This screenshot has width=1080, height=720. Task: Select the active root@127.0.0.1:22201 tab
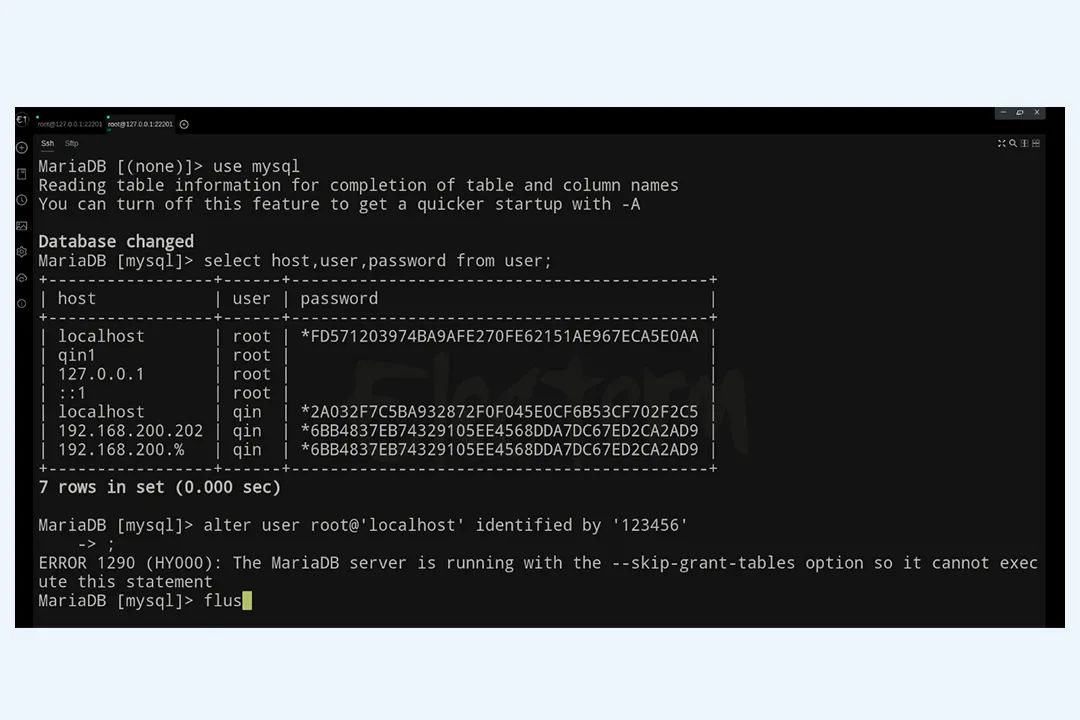click(x=141, y=124)
